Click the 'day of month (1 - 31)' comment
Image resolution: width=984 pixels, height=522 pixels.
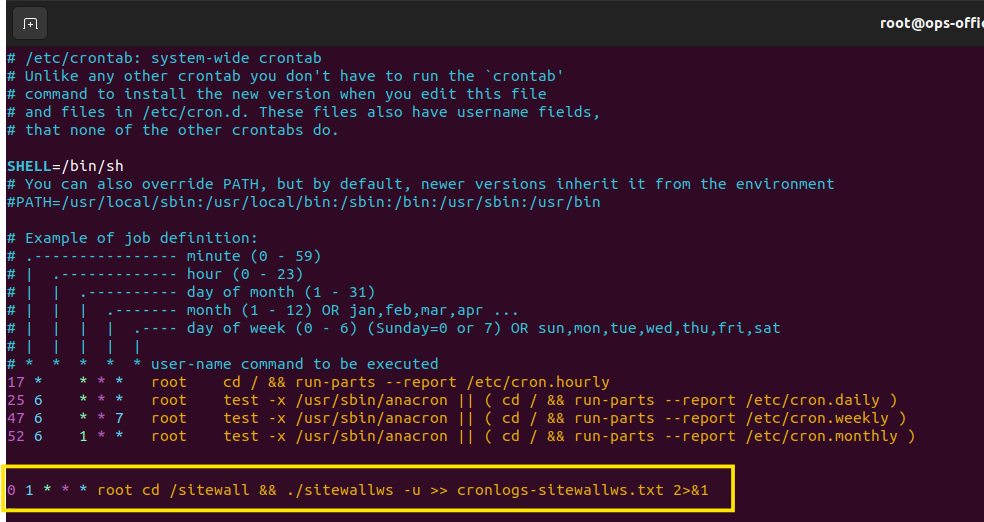pos(281,292)
